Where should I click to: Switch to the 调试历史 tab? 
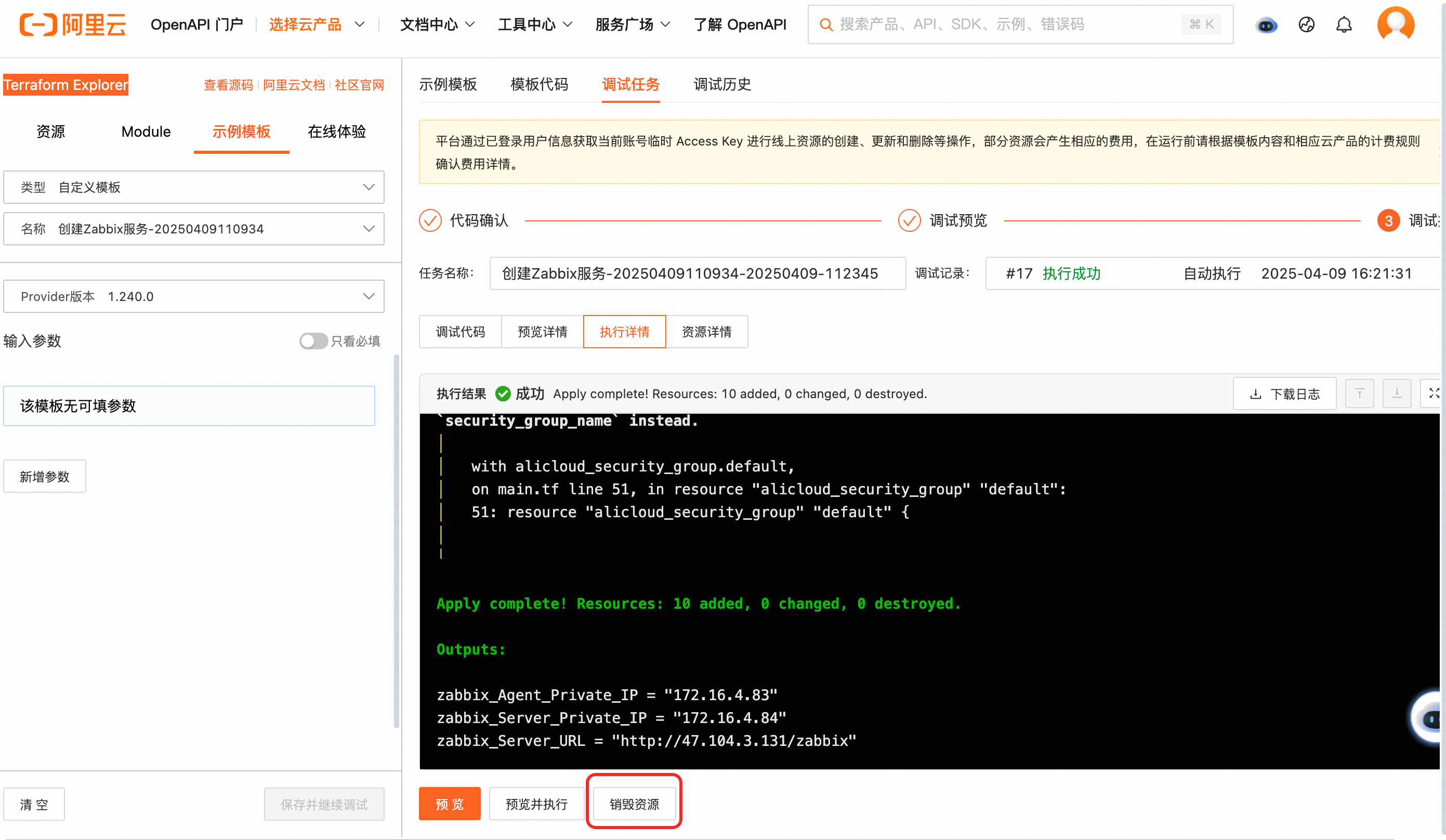722,84
